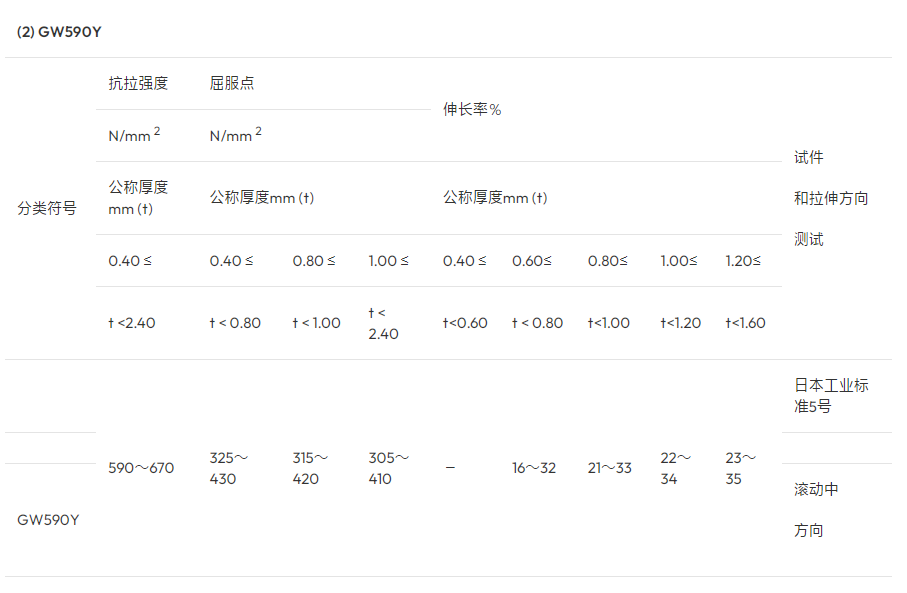Select the 和拉伸方向 header text

[x=831, y=198]
